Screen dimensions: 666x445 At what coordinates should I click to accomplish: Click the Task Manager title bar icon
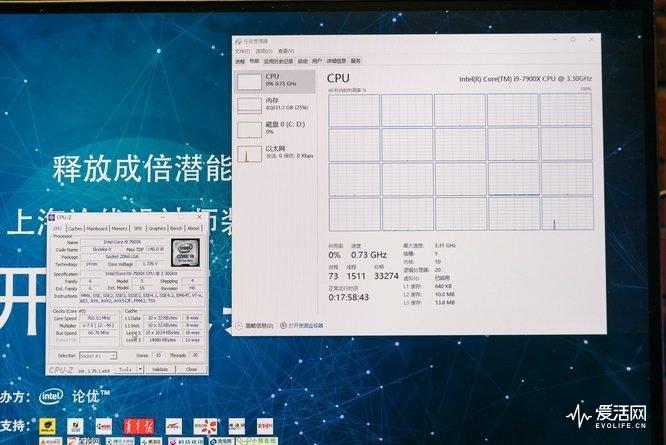tap(238, 41)
